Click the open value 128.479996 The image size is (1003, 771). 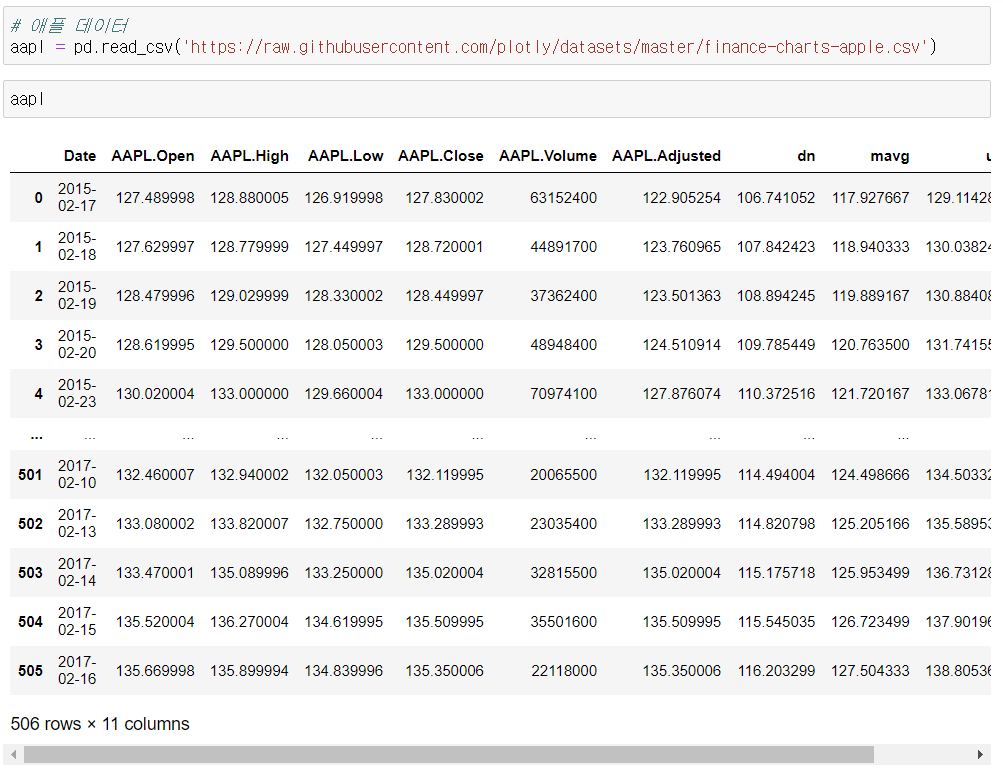point(155,296)
